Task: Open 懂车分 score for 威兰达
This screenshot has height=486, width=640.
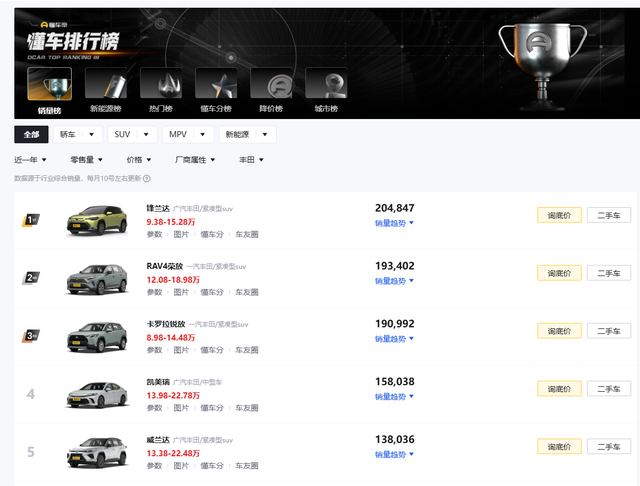Action: [x=212, y=466]
